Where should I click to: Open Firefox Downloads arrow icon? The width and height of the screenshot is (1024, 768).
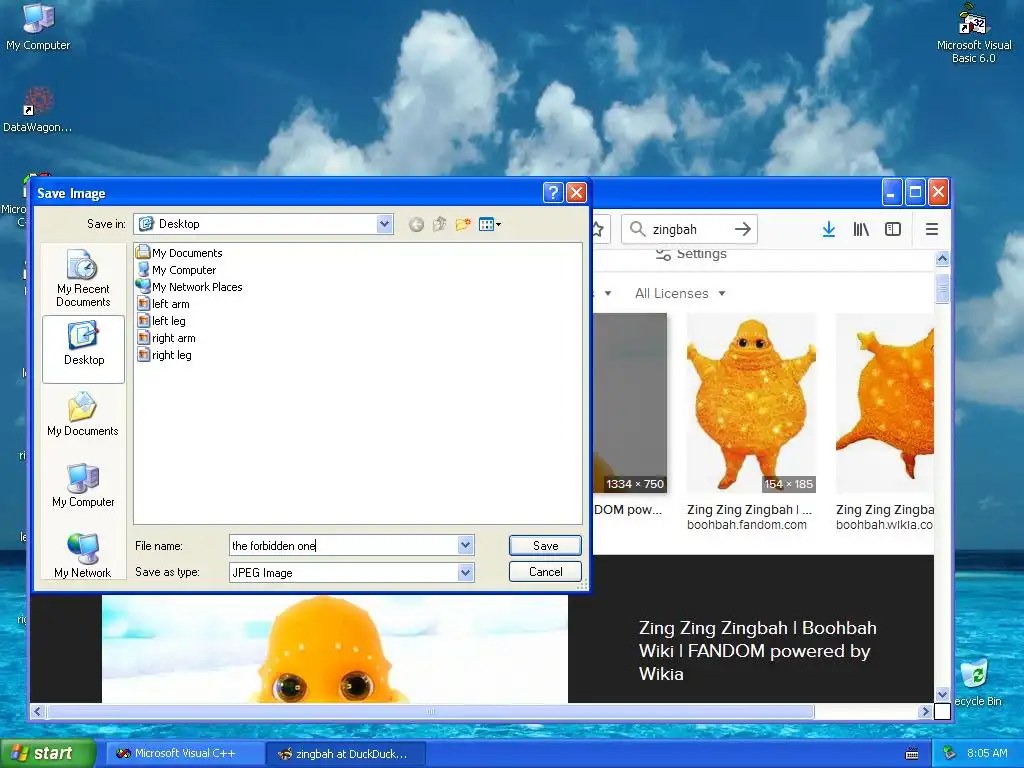(x=829, y=229)
